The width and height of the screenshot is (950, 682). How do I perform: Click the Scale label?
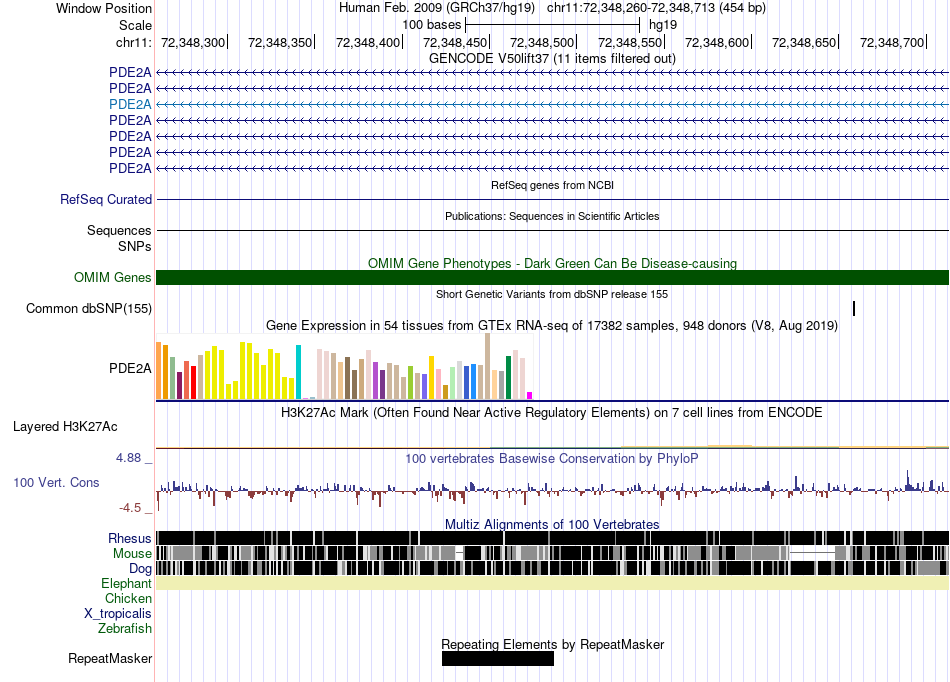click(135, 25)
